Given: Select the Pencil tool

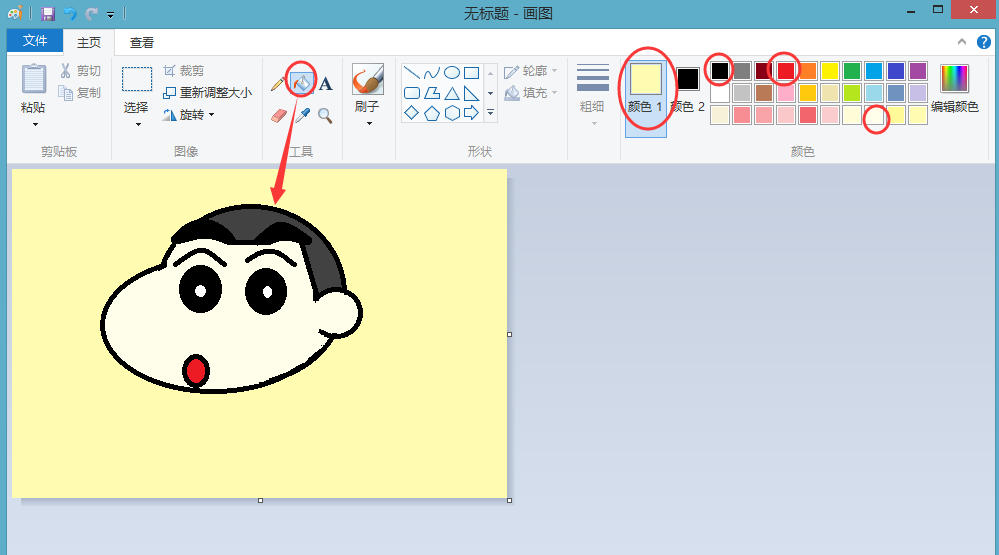Looking at the screenshot, I should [278, 84].
